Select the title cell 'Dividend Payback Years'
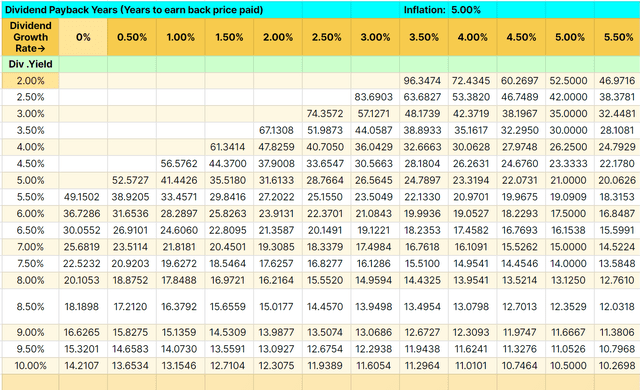The height and width of the screenshot is (390, 640). tap(152, 10)
